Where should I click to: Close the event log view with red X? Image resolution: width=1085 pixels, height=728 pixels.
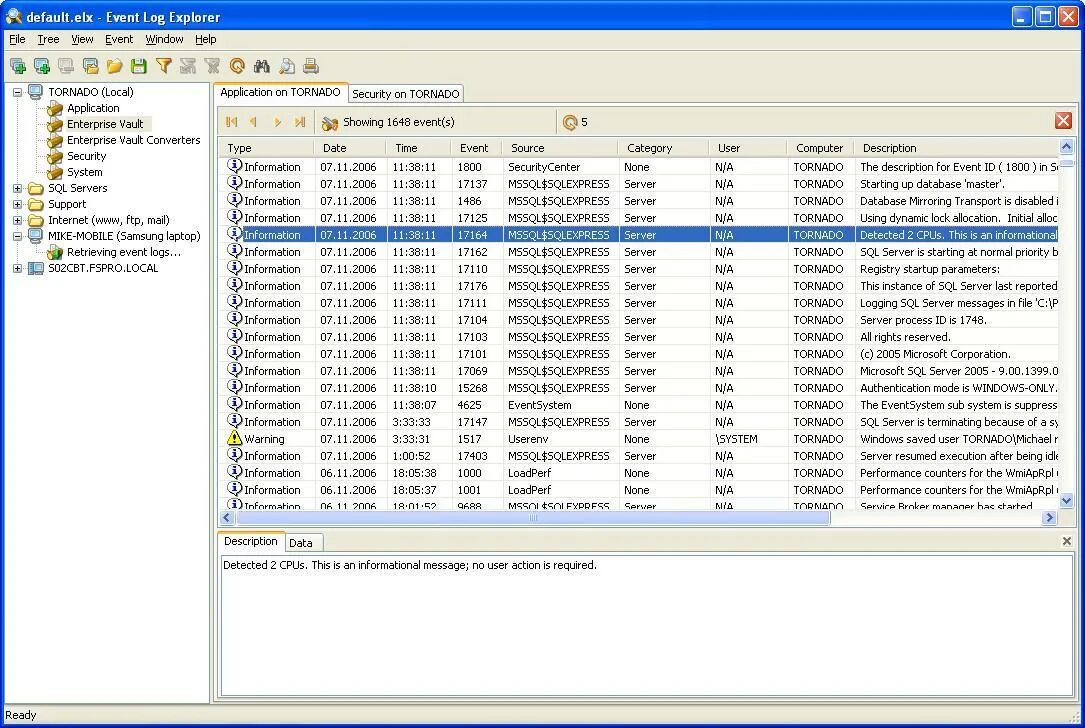[1064, 121]
